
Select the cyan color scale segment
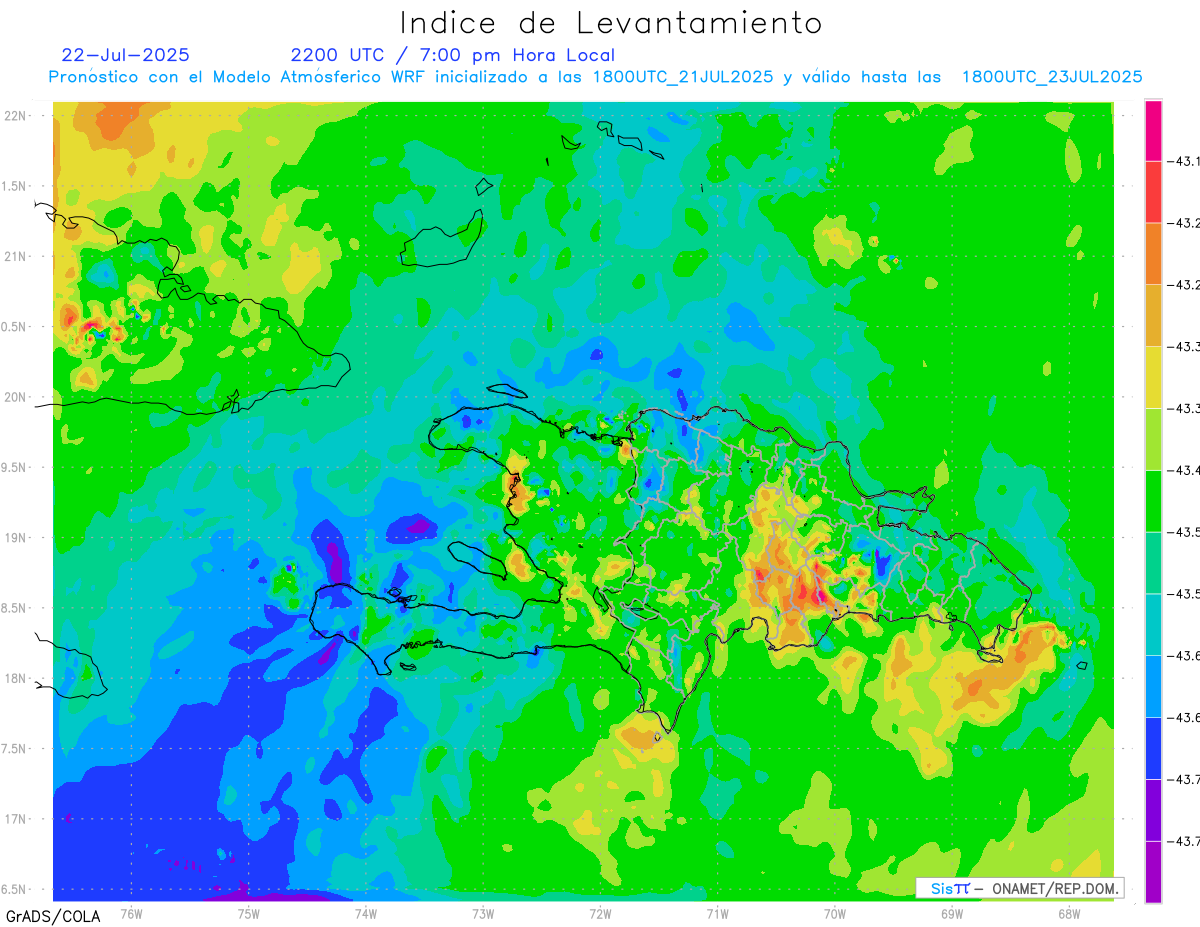[1153, 625]
